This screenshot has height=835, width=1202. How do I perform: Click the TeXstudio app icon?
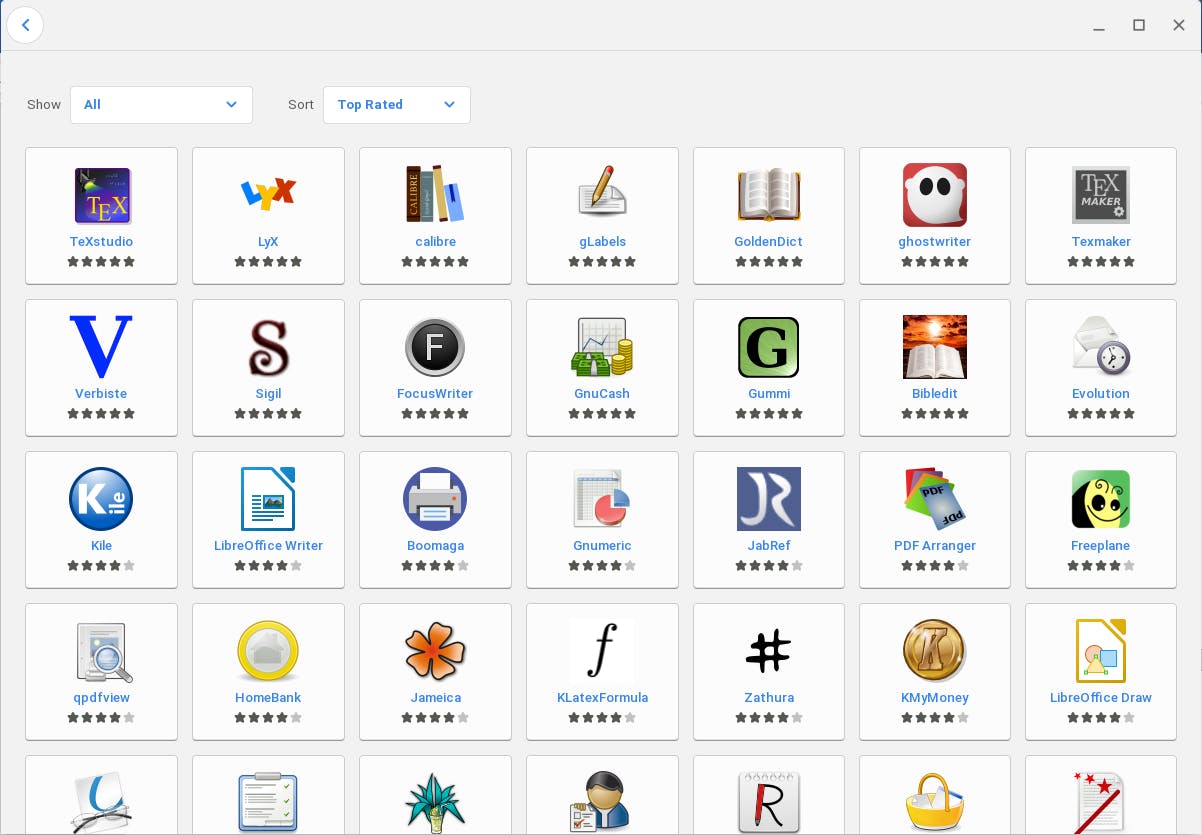102,195
